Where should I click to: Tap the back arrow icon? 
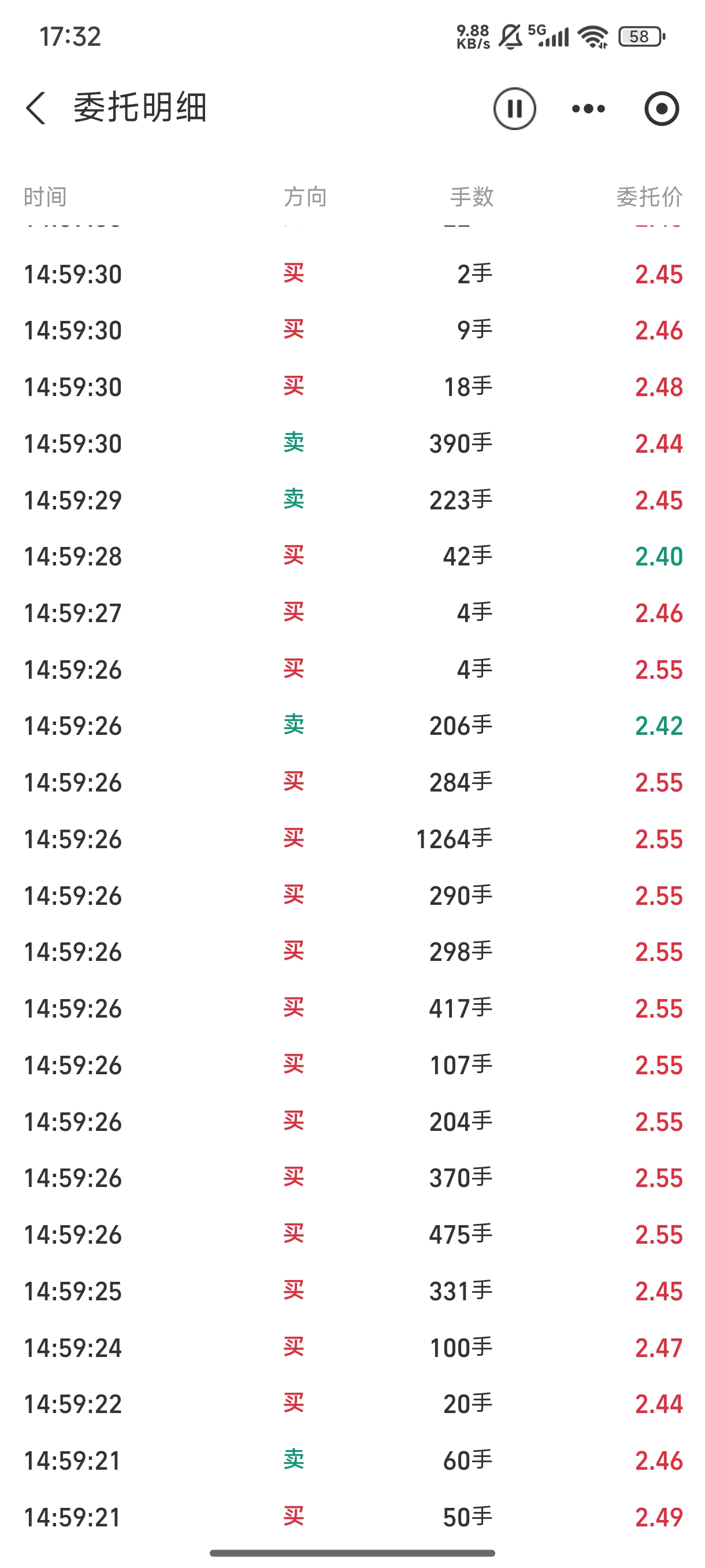click(36, 108)
